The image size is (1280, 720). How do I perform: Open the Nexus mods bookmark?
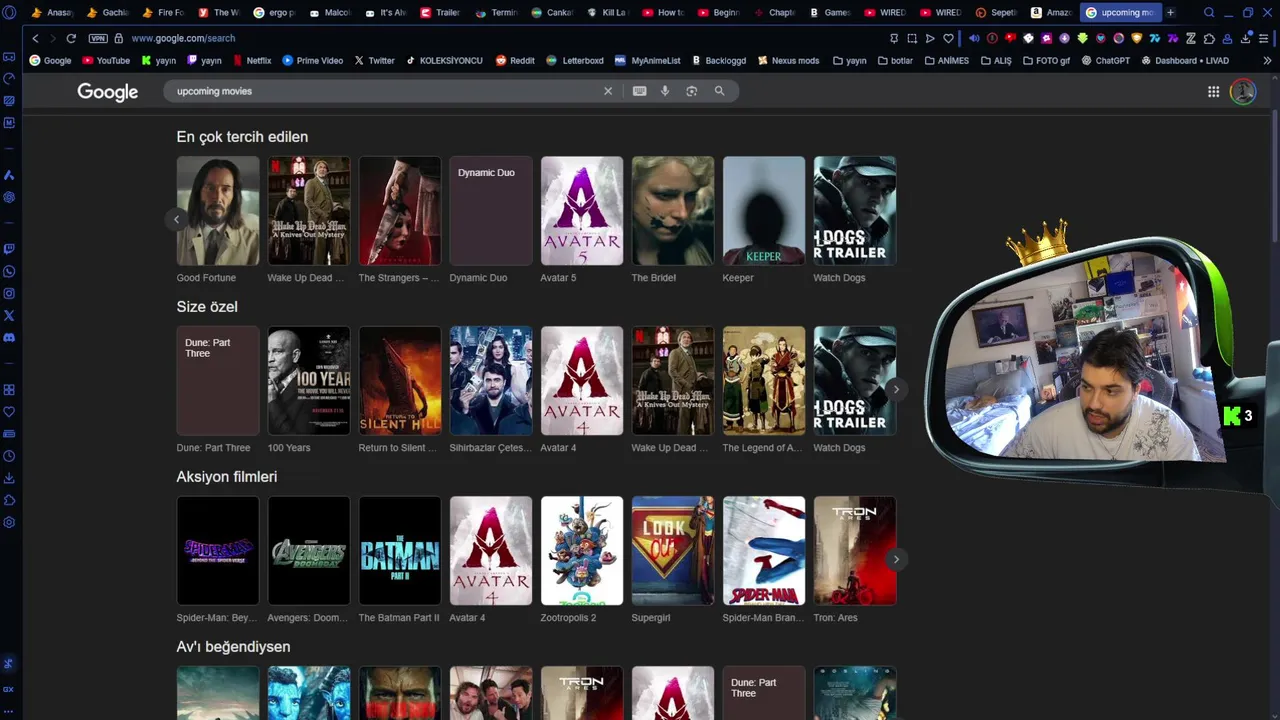[x=789, y=60]
